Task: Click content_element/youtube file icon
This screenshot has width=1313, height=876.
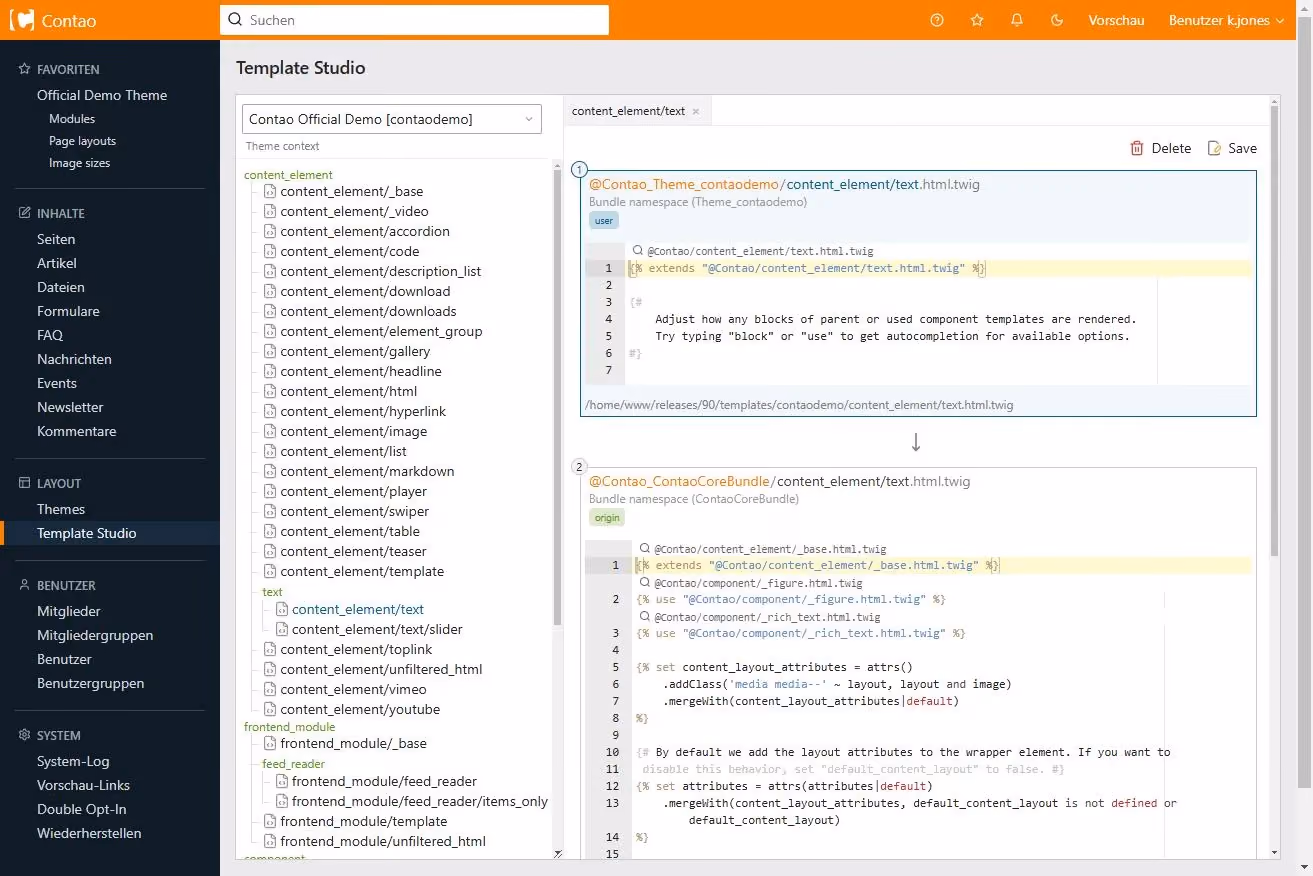Action: tap(270, 709)
